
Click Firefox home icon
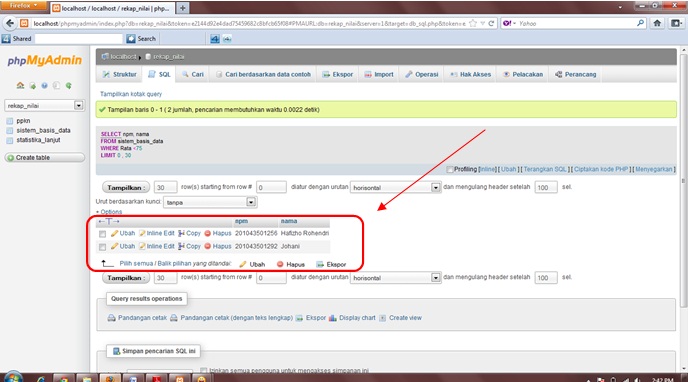click(x=657, y=23)
